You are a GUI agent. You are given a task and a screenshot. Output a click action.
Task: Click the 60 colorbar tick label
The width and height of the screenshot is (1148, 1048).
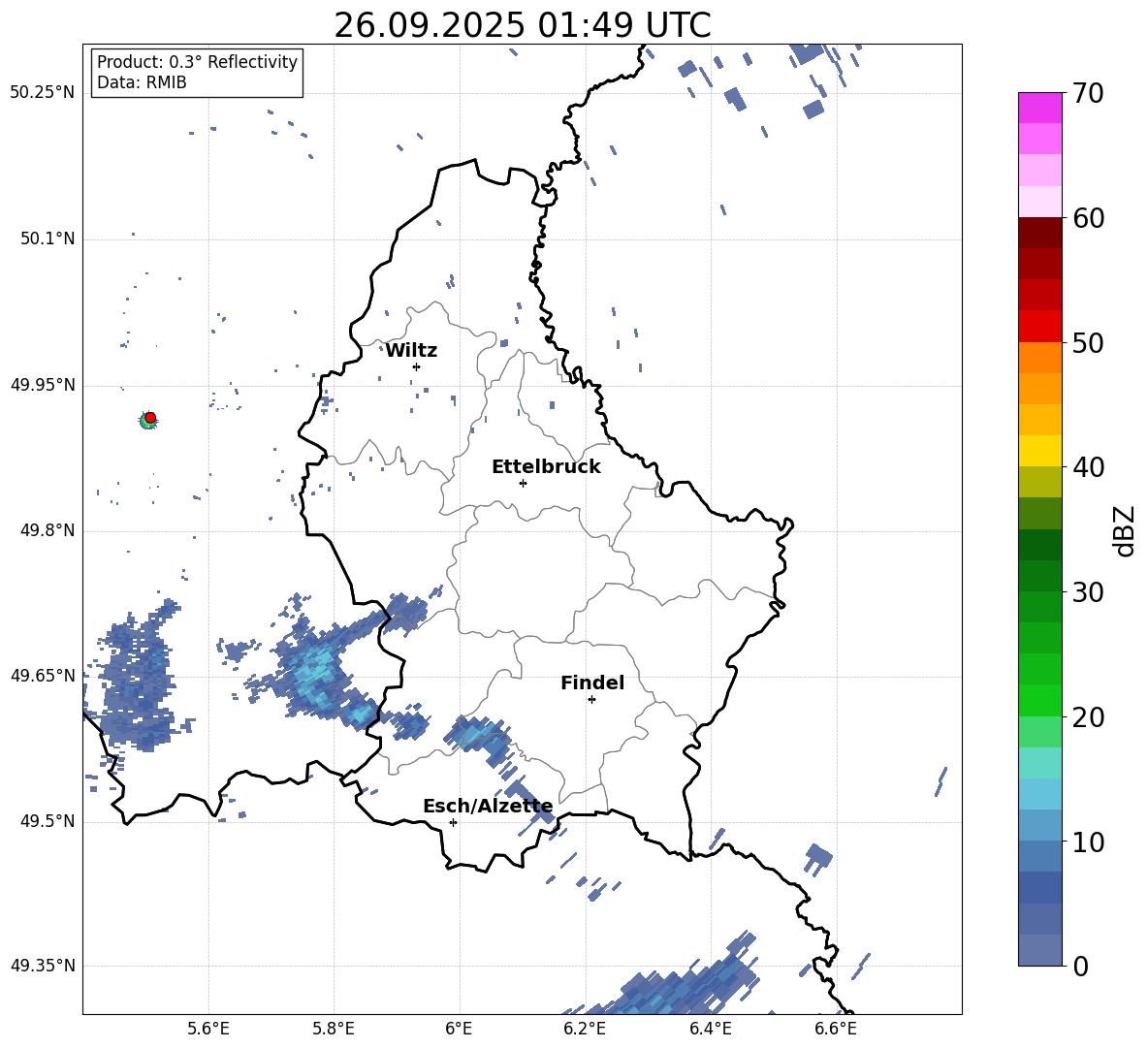[x=1088, y=218]
